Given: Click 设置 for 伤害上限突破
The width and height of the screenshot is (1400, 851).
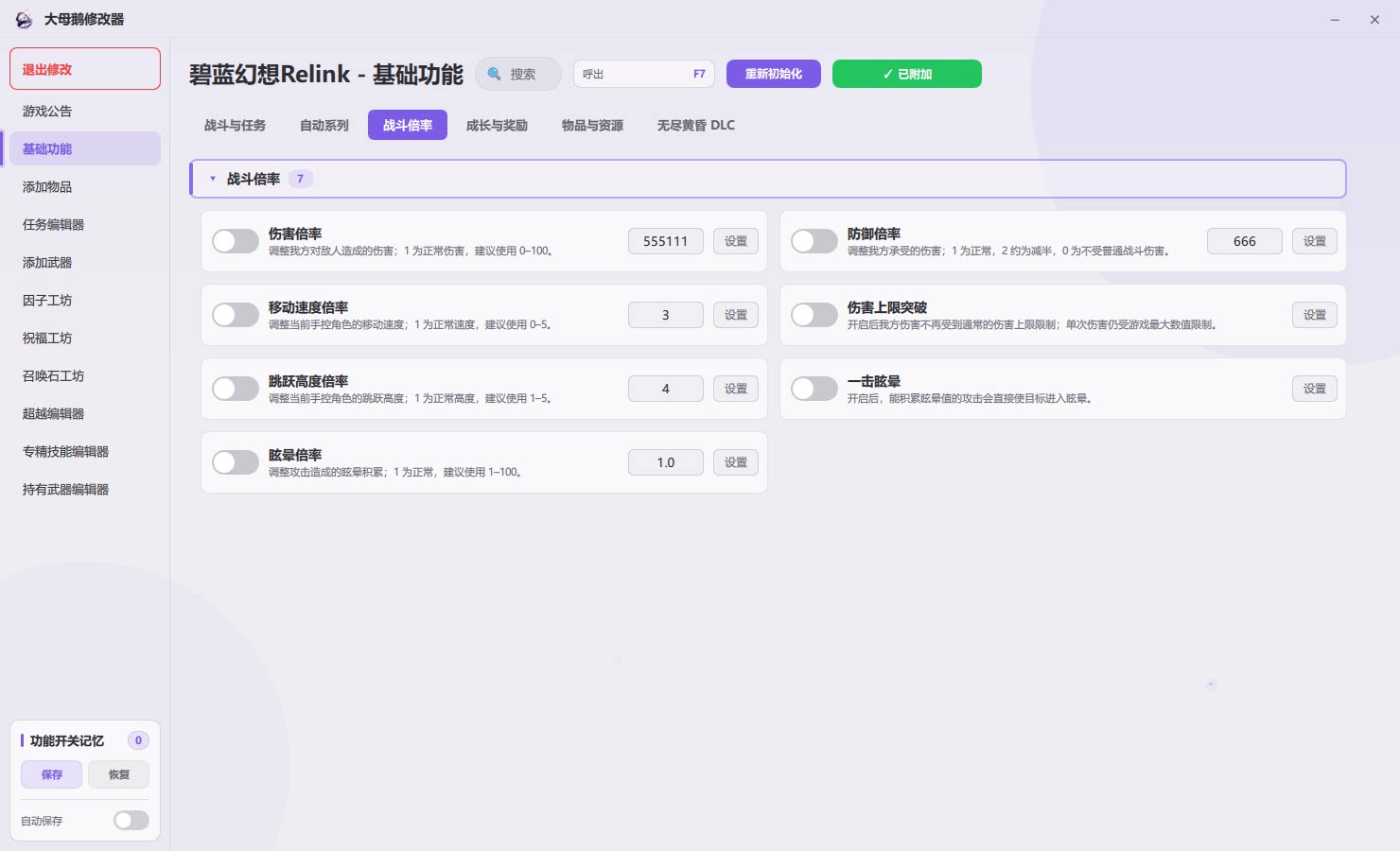Looking at the screenshot, I should click(1315, 315).
